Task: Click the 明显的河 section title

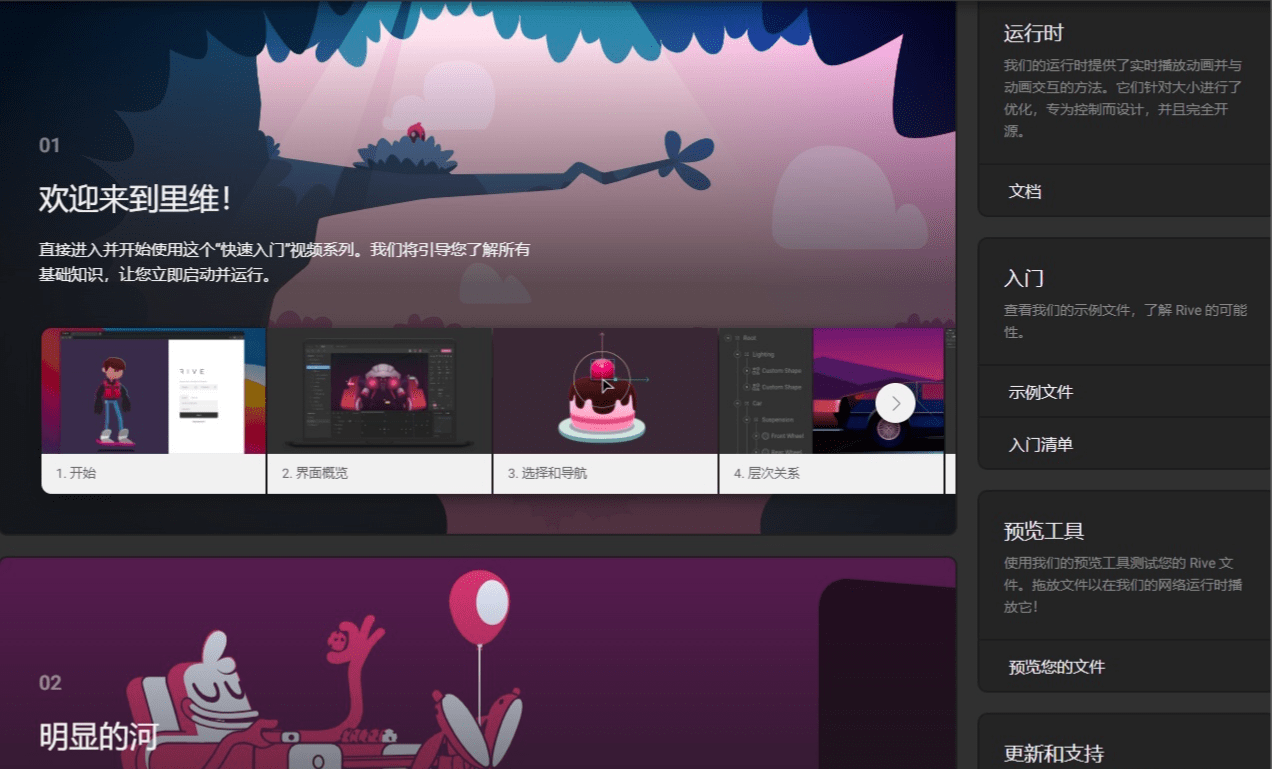Action: (x=98, y=736)
